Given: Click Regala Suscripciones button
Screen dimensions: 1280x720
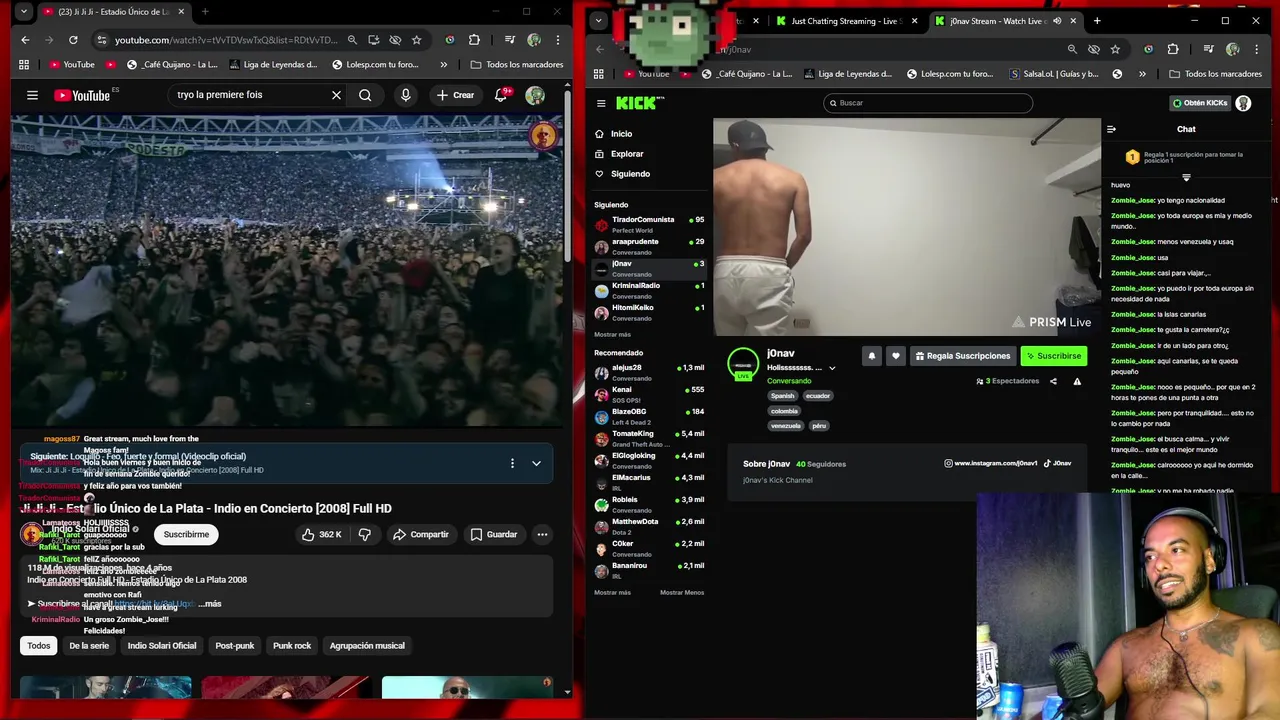Looking at the screenshot, I should point(962,356).
